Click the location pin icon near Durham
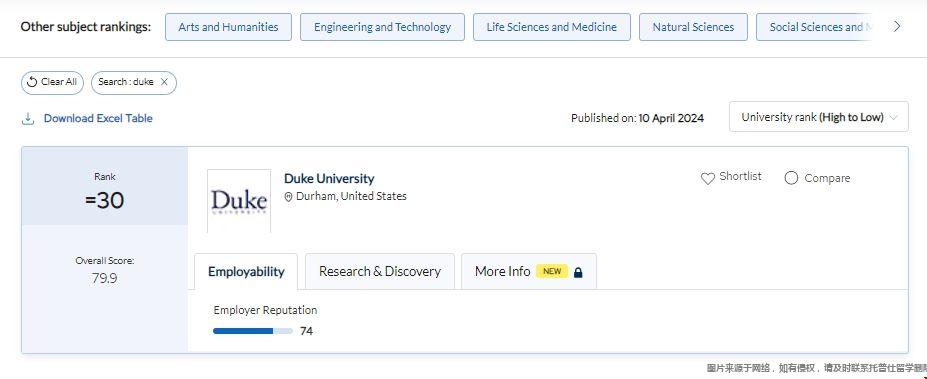Image resolution: width=927 pixels, height=379 pixels. (289, 197)
